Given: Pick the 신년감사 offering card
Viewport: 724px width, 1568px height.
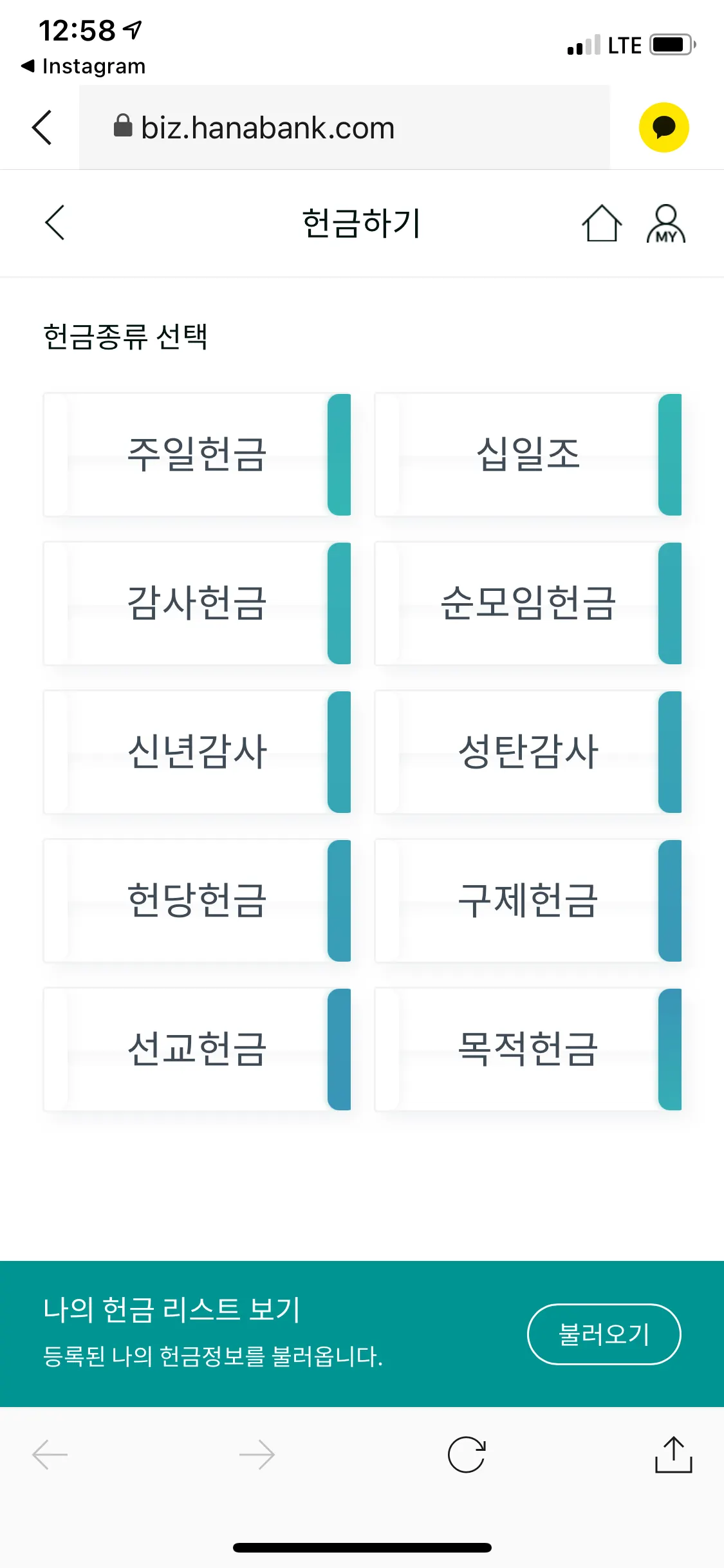Looking at the screenshot, I should (x=197, y=752).
